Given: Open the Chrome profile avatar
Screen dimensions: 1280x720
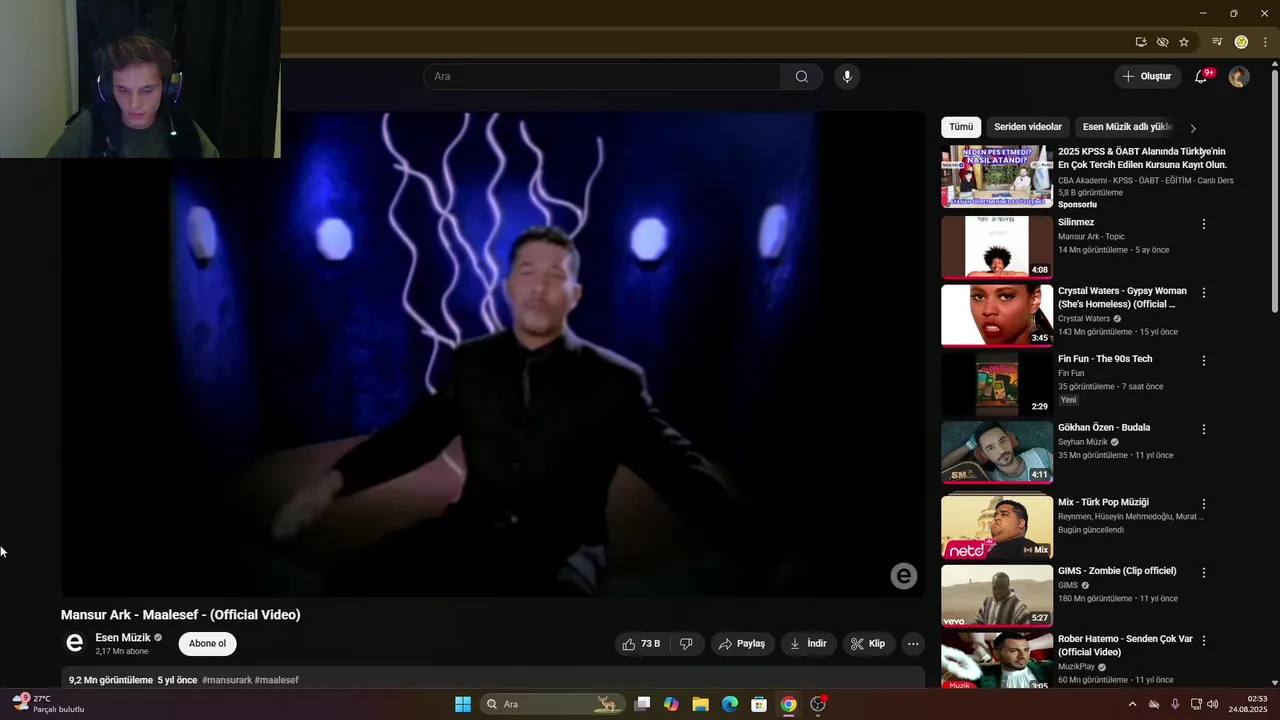Looking at the screenshot, I should click(x=1241, y=42).
